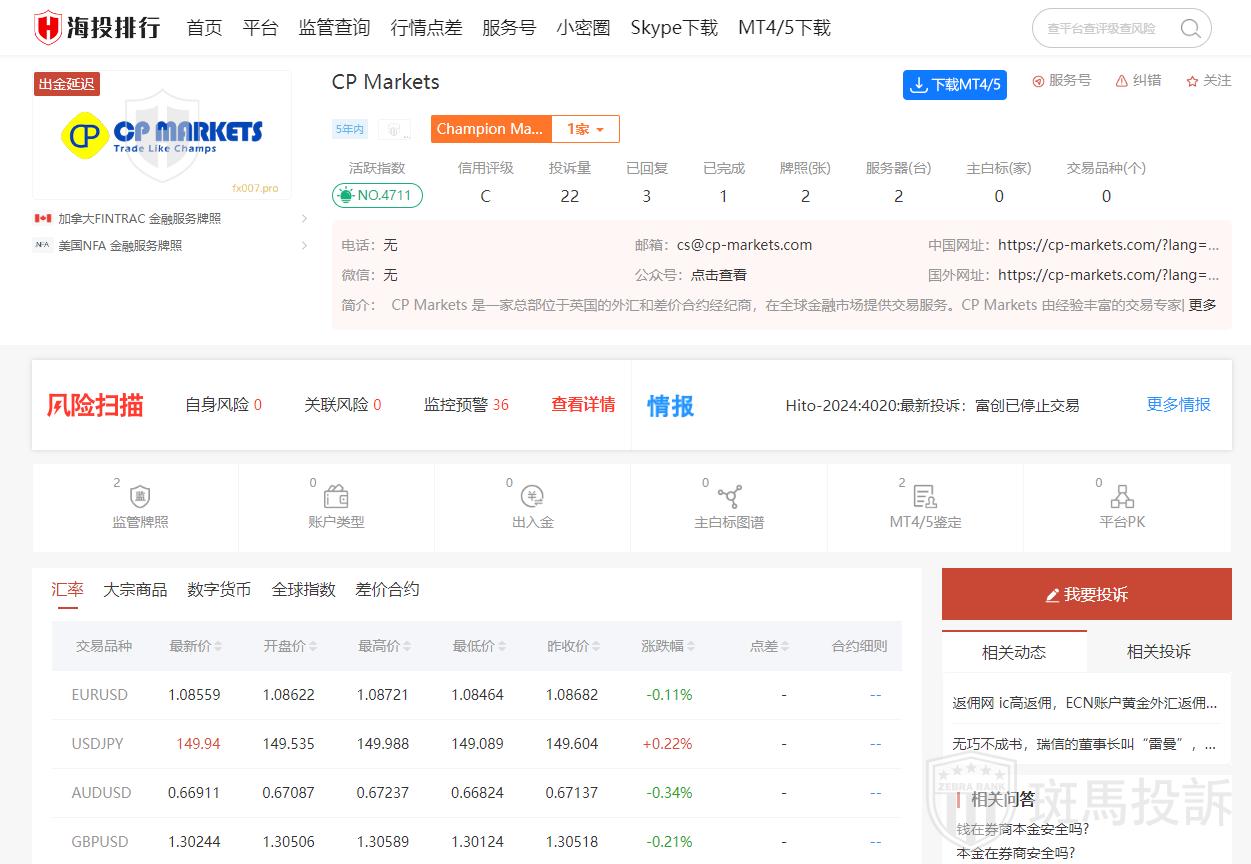1251x864 pixels.
Task: Open the 监管查询 menu item
Action: coord(334,28)
